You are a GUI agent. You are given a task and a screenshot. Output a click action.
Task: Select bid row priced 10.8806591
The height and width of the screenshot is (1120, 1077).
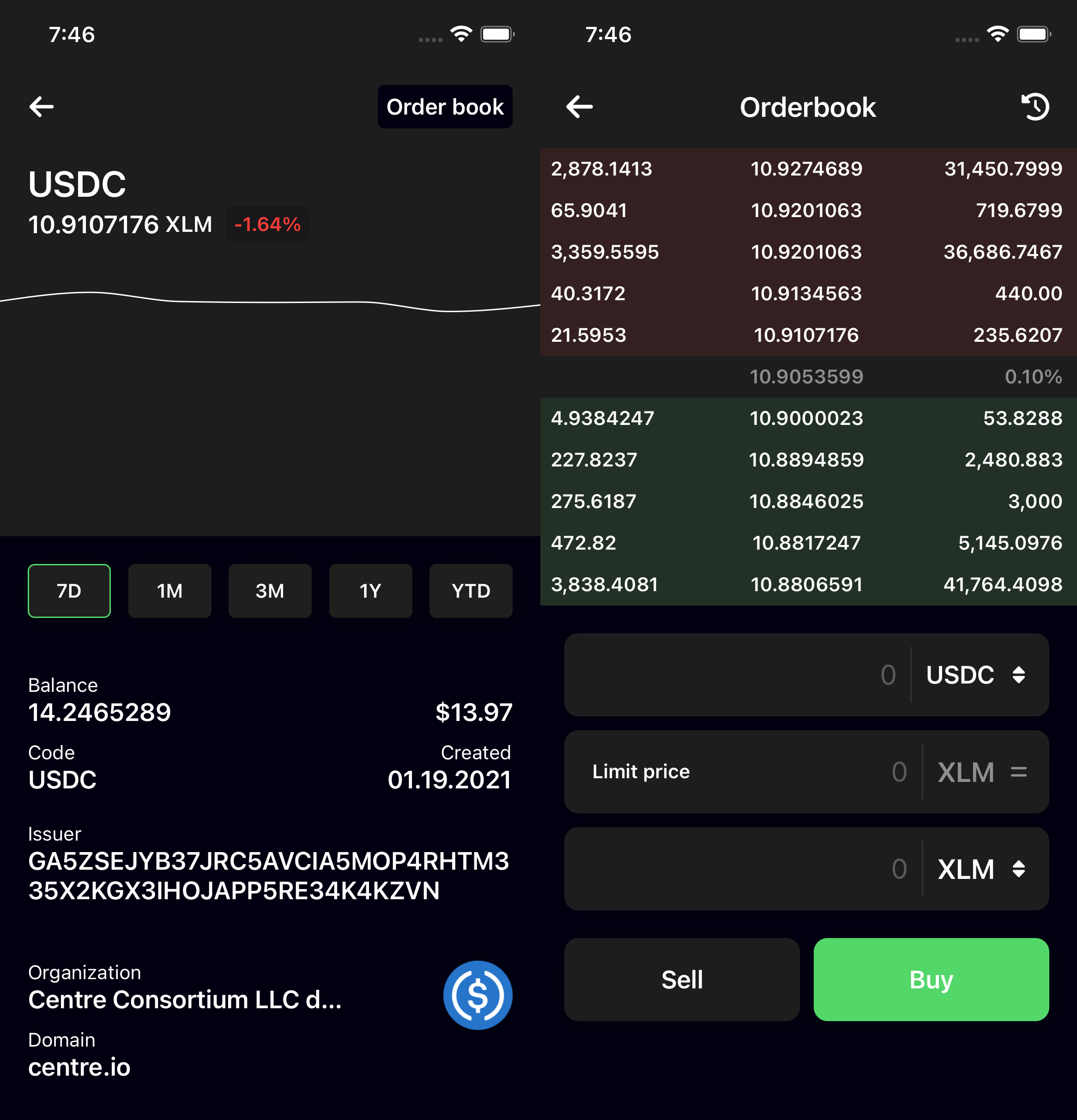[x=809, y=585]
